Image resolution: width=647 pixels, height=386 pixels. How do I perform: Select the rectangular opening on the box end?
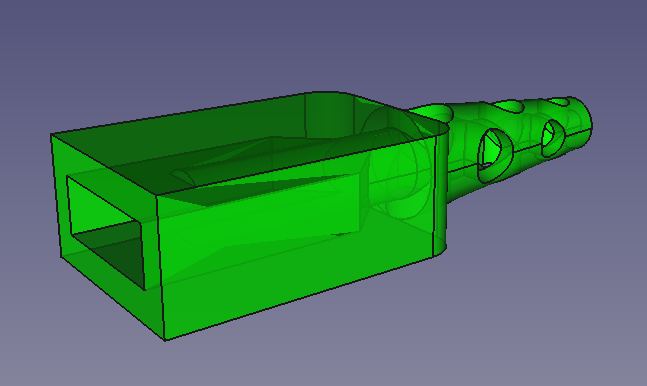(106, 233)
